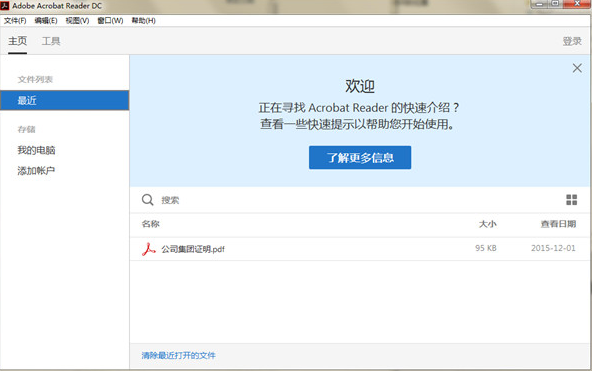Open the 帮助(H) menu
Viewport: 592px width, 371px height.
pyautogui.click(x=143, y=20)
